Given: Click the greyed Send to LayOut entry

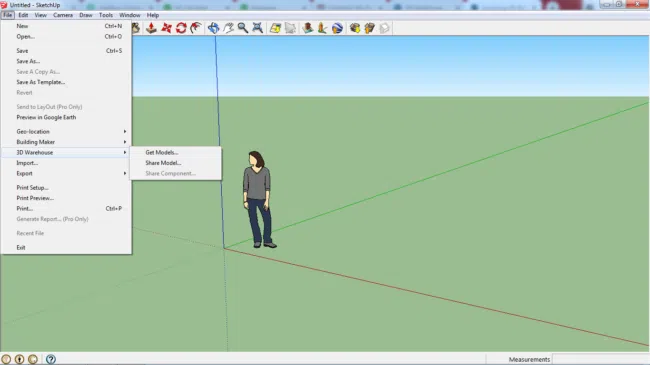Looking at the screenshot, I should [x=66, y=107].
